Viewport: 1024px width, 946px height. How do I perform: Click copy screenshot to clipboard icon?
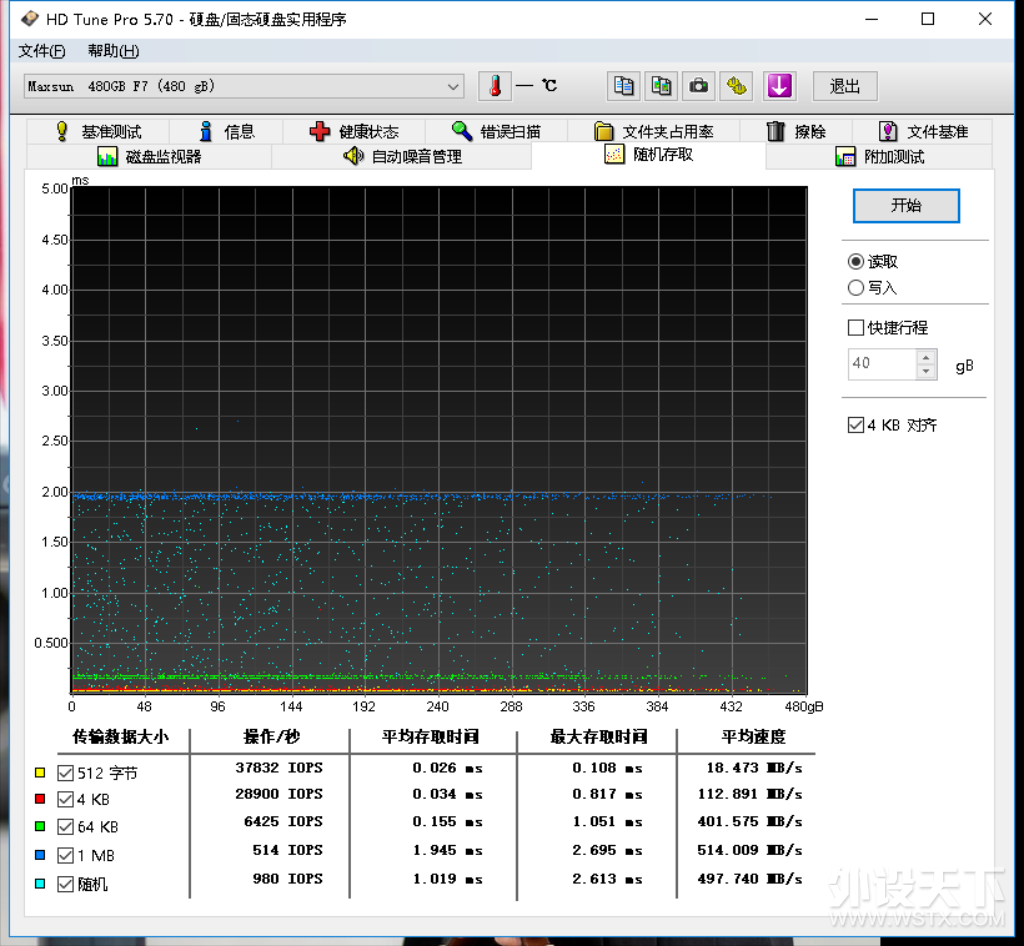point(661,86)
